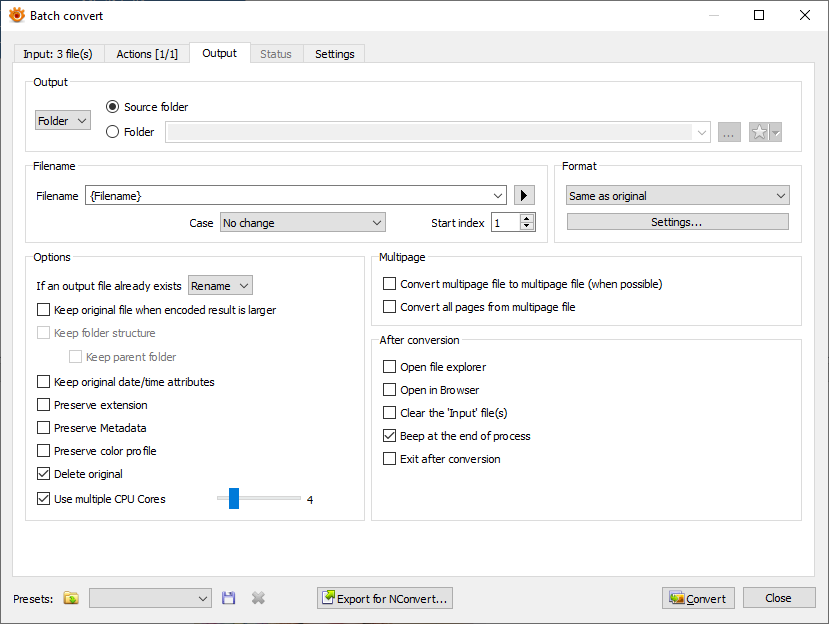Click the Convert button
This screenshot has width=829, height=624.
(698, 598)
